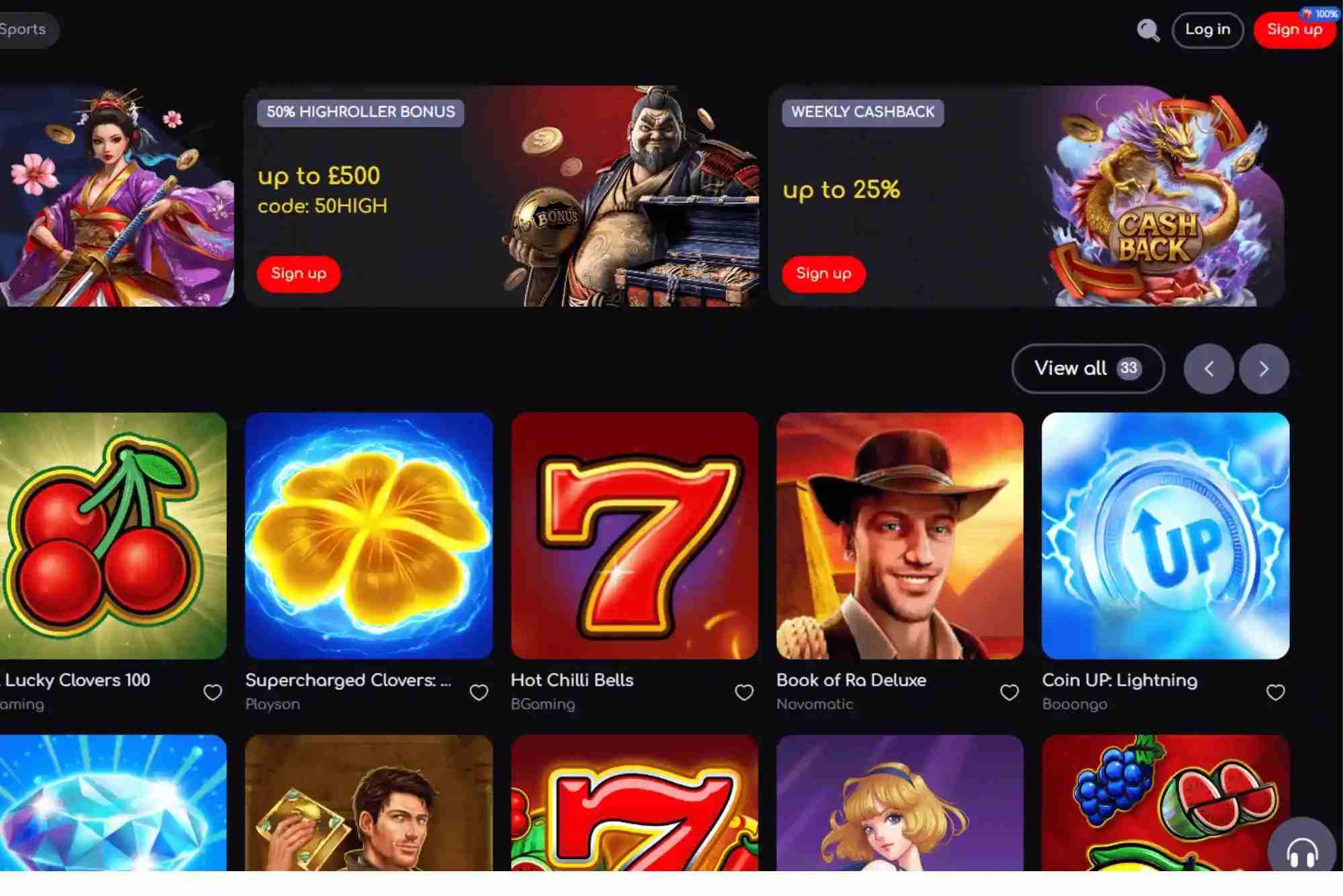Image resolution: width=1343 pixels, height=896 pixels.
Task: Toggle heart favorite on Hot Chilli Bells
Action: click(x=744, y=692)
